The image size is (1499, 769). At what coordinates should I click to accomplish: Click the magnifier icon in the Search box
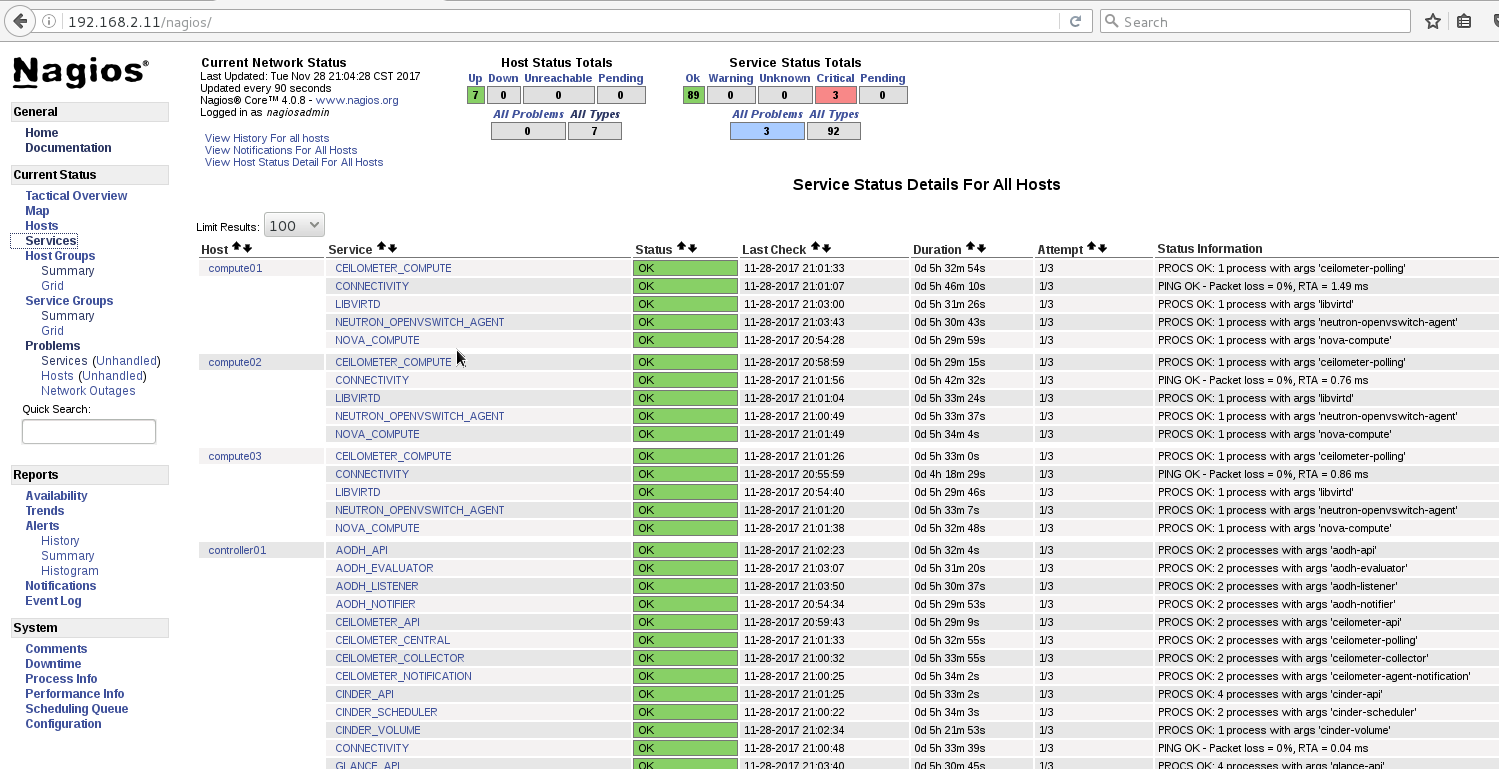click(1111, 21)
